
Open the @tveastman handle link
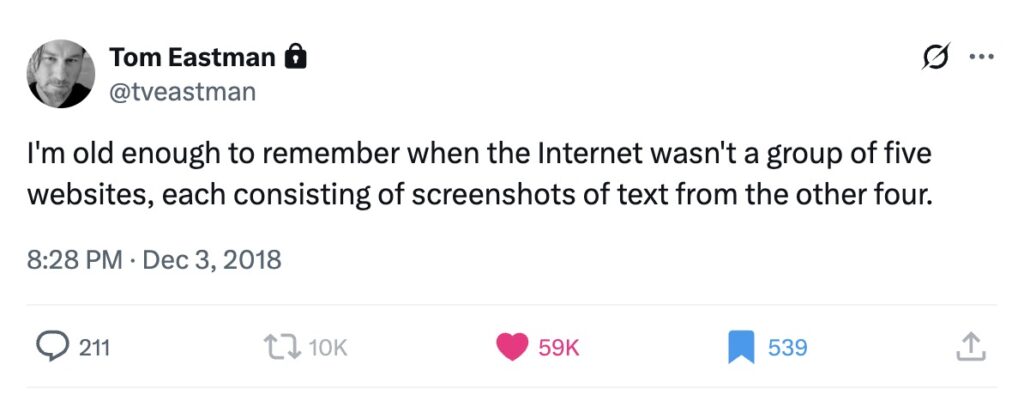coord(183,92)
